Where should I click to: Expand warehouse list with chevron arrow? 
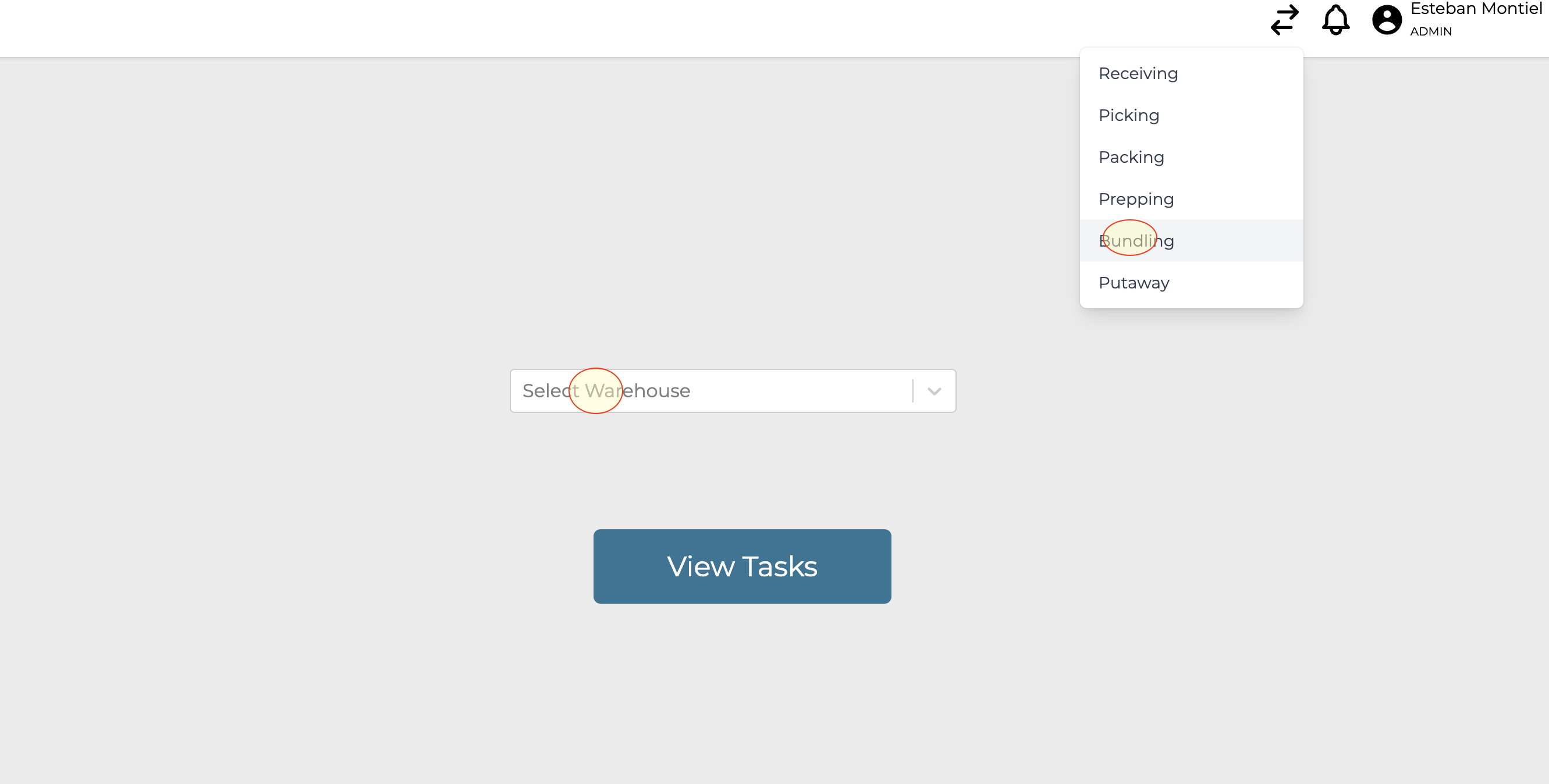[934, 391]
